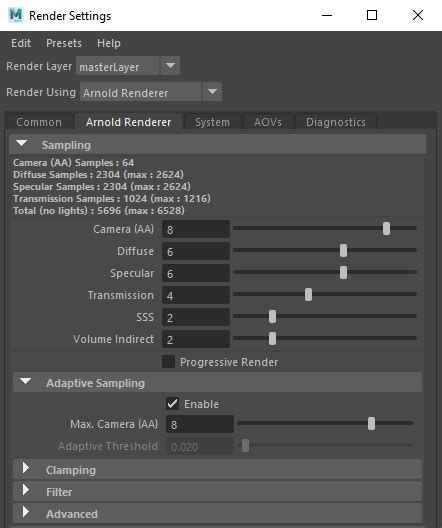Click the Camera (AA) slider handle

click(386, 229)
